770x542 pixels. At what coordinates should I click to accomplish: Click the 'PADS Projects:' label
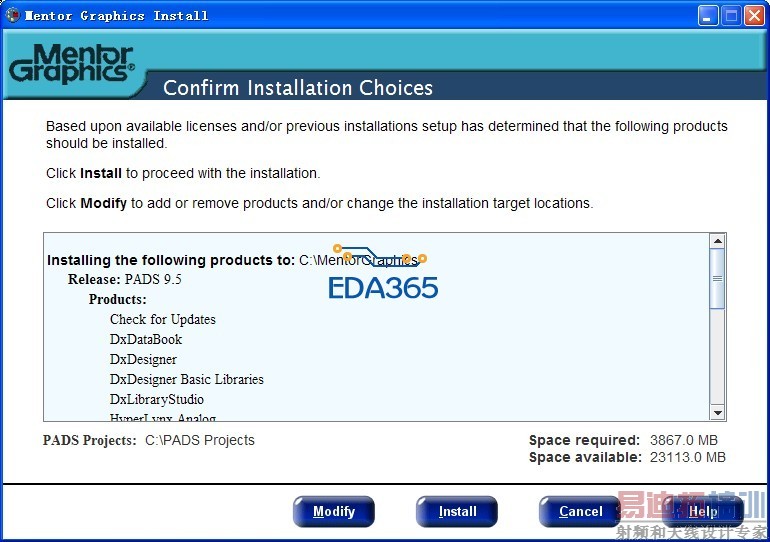tap(89, 440)
